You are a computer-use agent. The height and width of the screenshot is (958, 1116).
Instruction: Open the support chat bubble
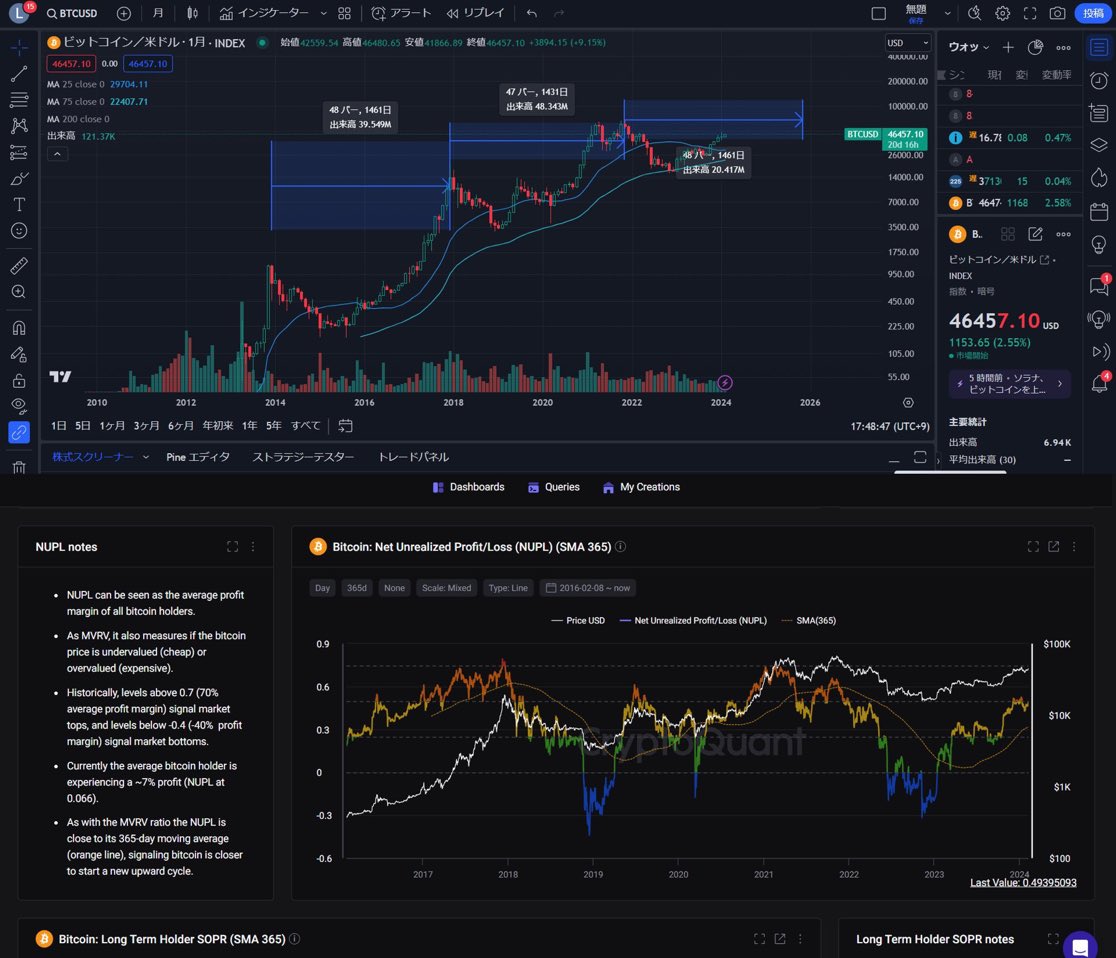coord(1080,946)
